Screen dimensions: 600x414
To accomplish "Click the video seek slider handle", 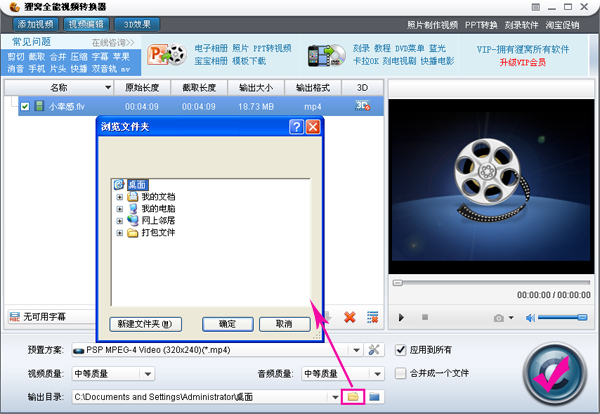I will pos(398,283).
